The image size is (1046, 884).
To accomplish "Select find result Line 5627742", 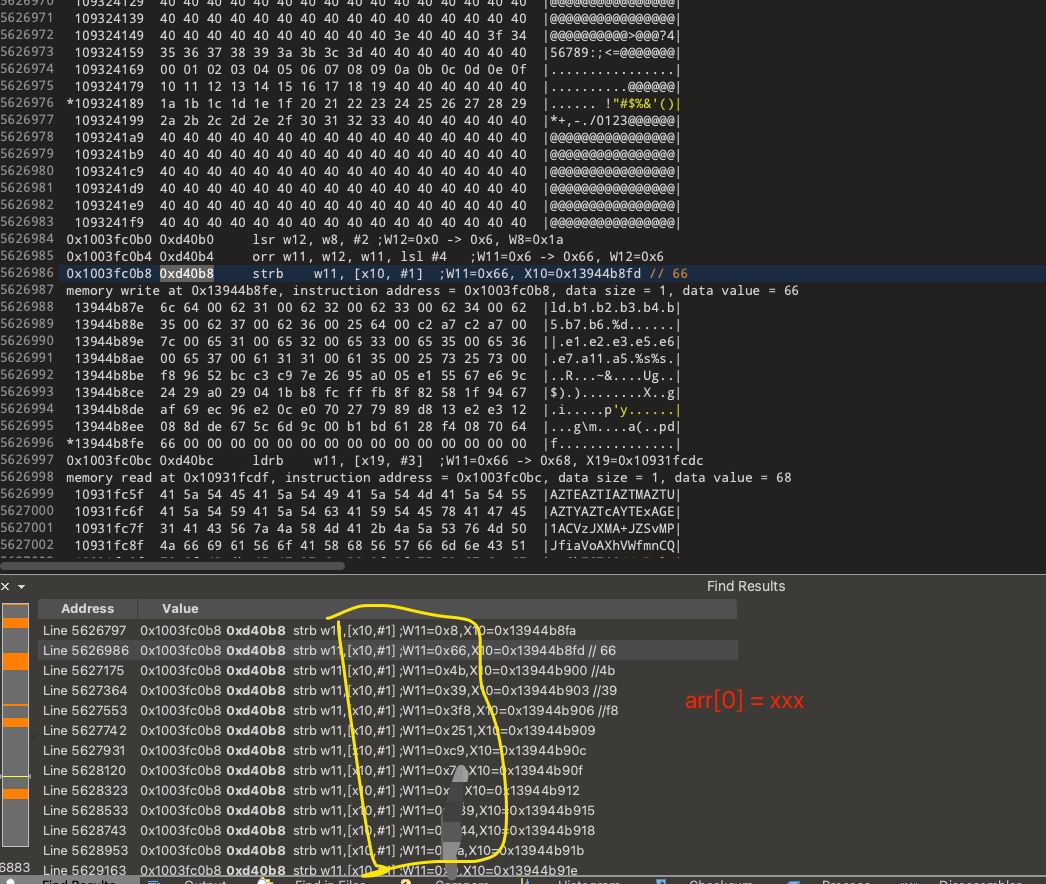I will click(388, 731).
